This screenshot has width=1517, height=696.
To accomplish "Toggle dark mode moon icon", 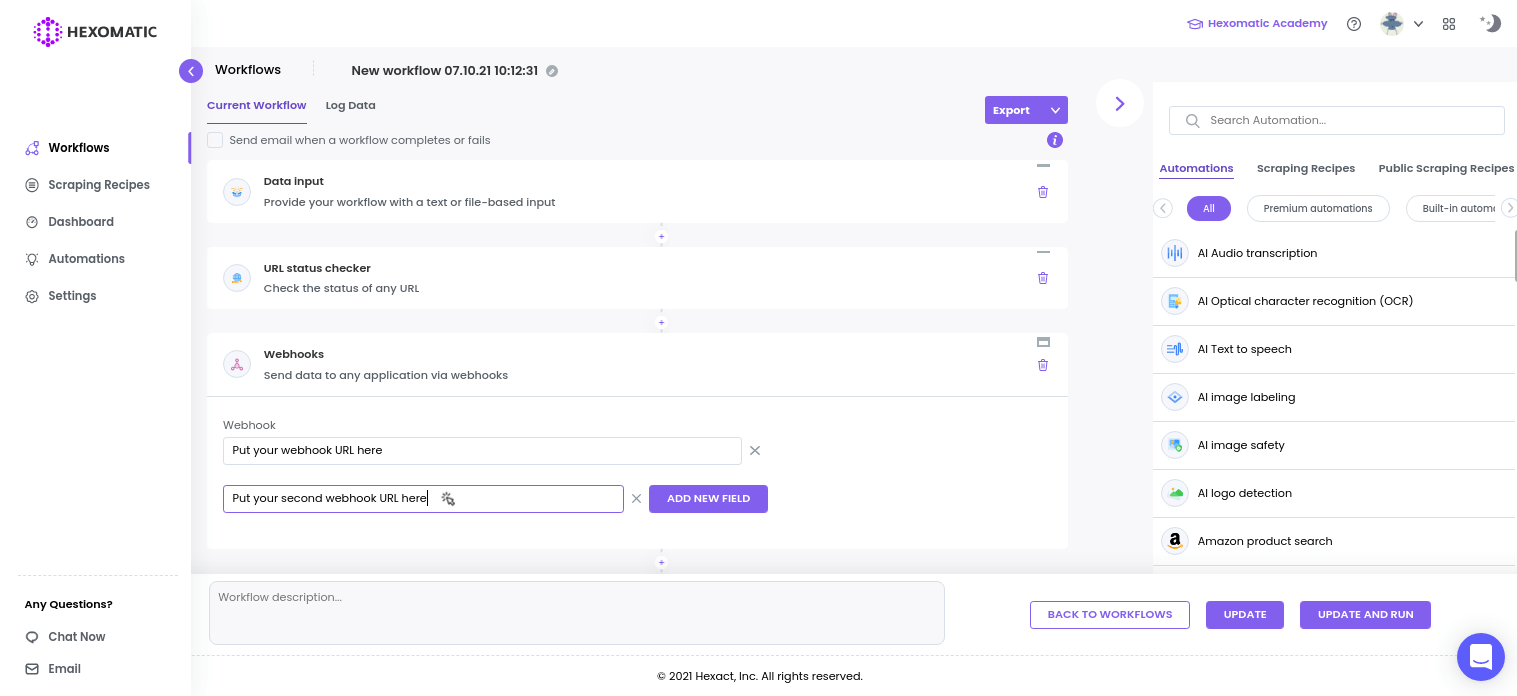I will (x=1491, y=23).
